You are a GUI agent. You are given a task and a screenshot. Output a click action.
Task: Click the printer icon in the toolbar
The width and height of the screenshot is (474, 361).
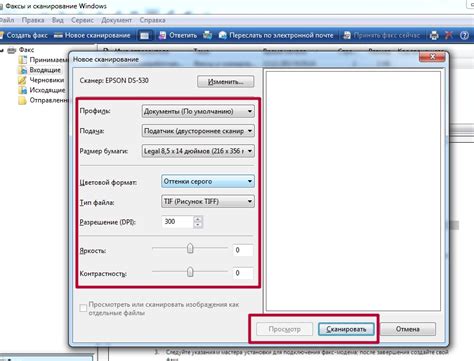[x=434, y=35]
